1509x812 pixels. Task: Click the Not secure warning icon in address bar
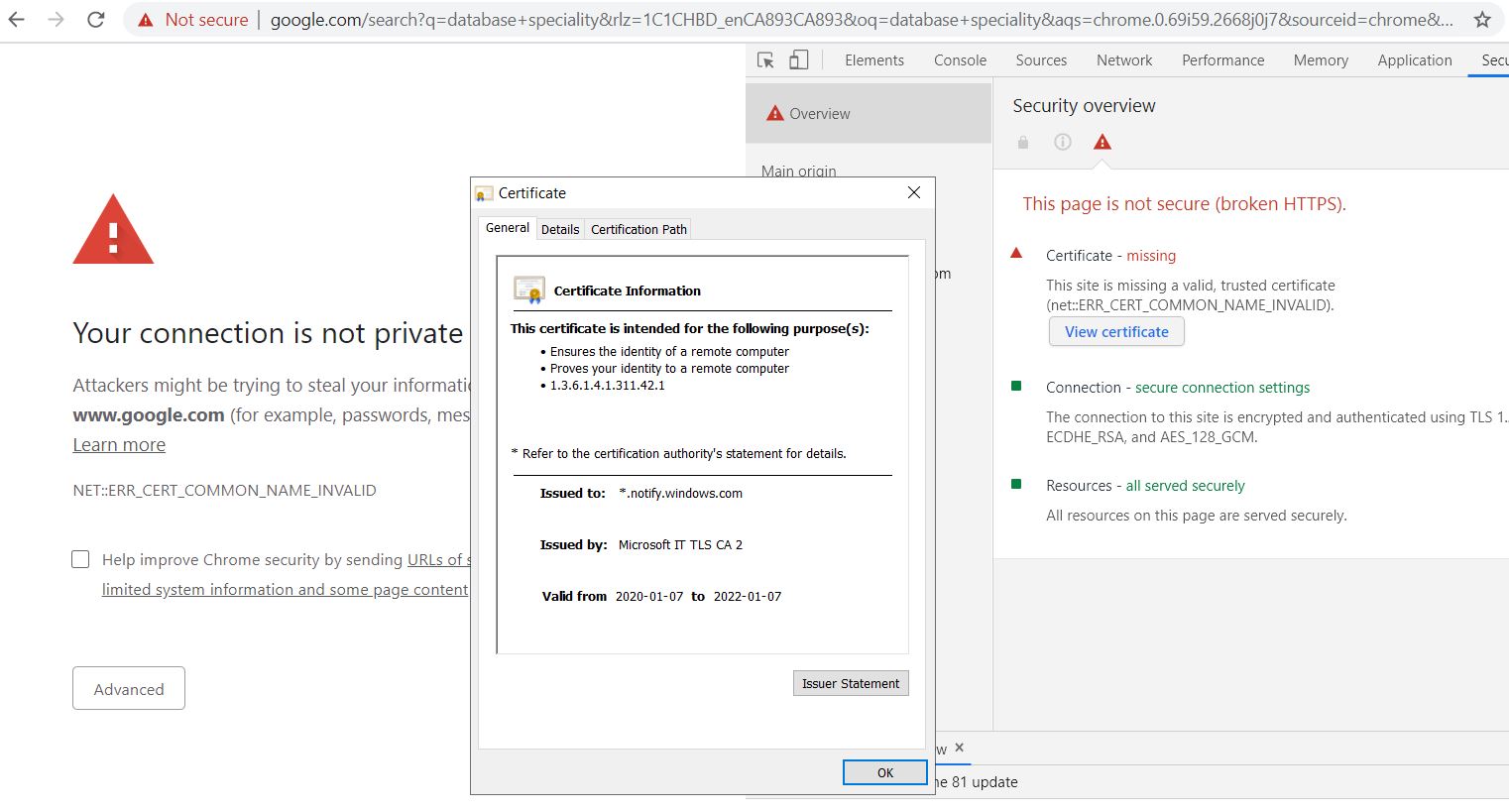(146, 20)
